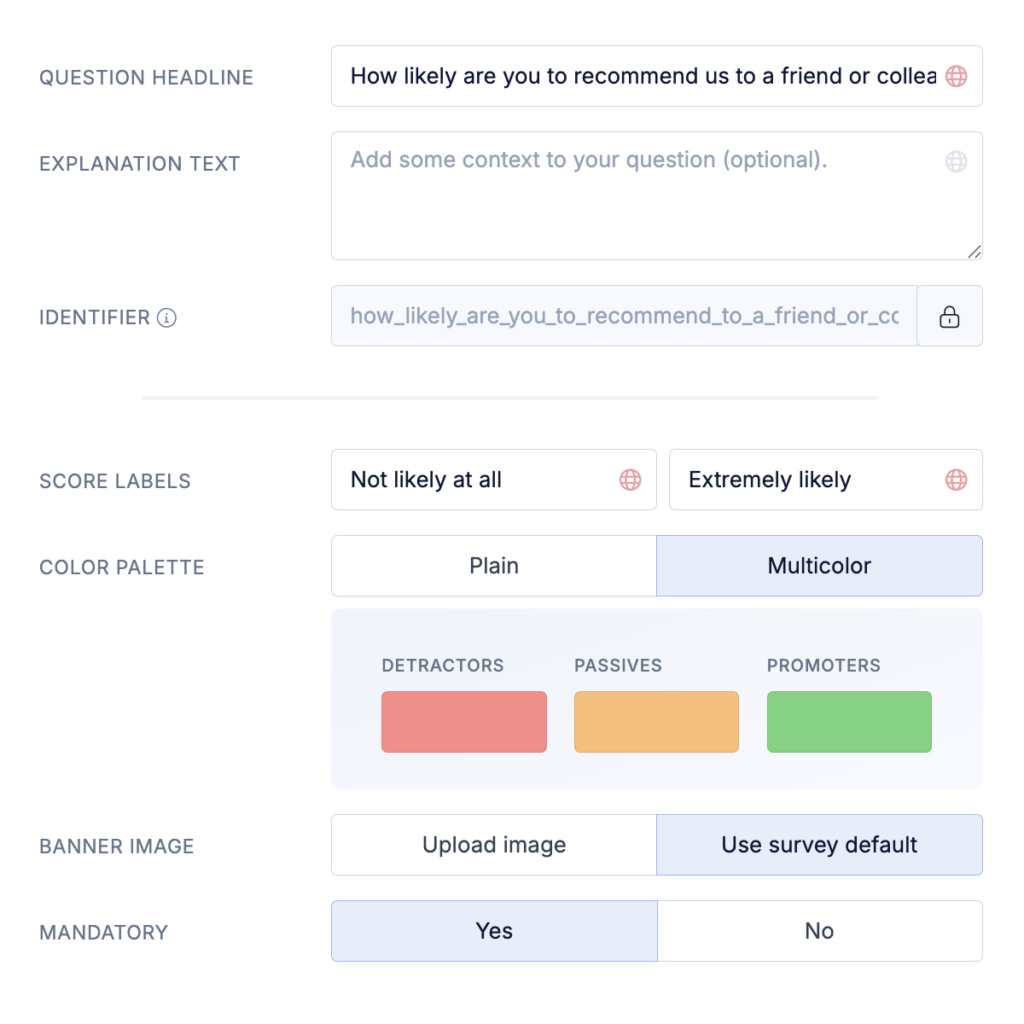Image resolution: width=1024 pixels, height=1024 pixels.
Task: Open the Promoters green color swatch
Action: (849, 722)
